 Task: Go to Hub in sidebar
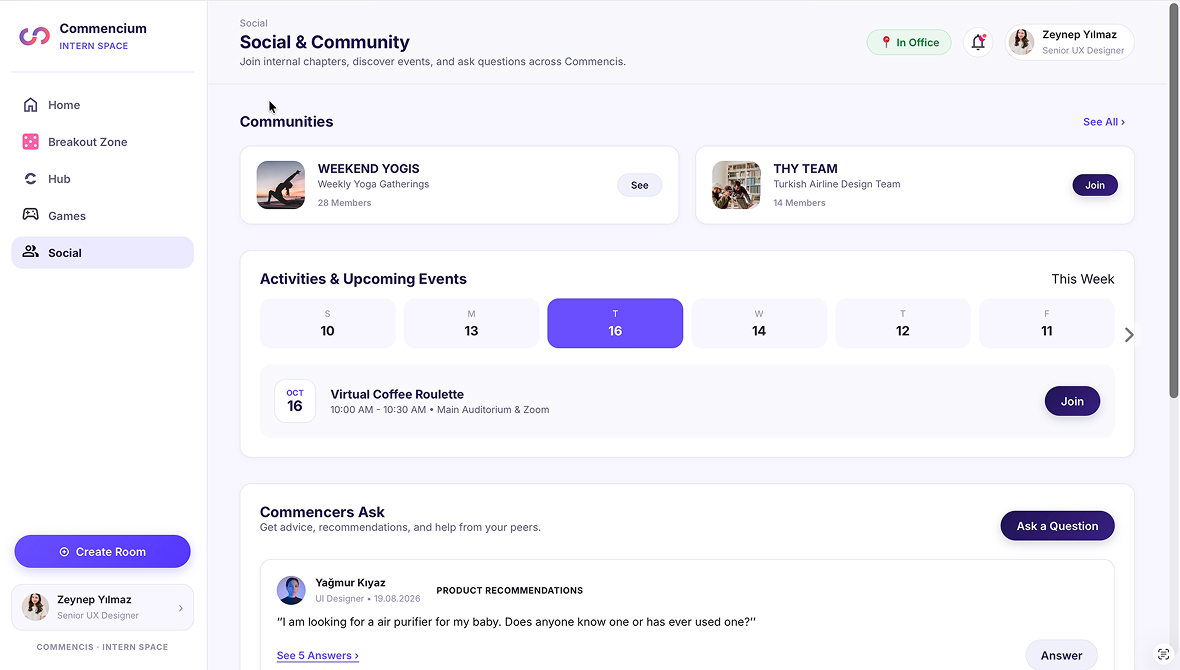point(102,178)
